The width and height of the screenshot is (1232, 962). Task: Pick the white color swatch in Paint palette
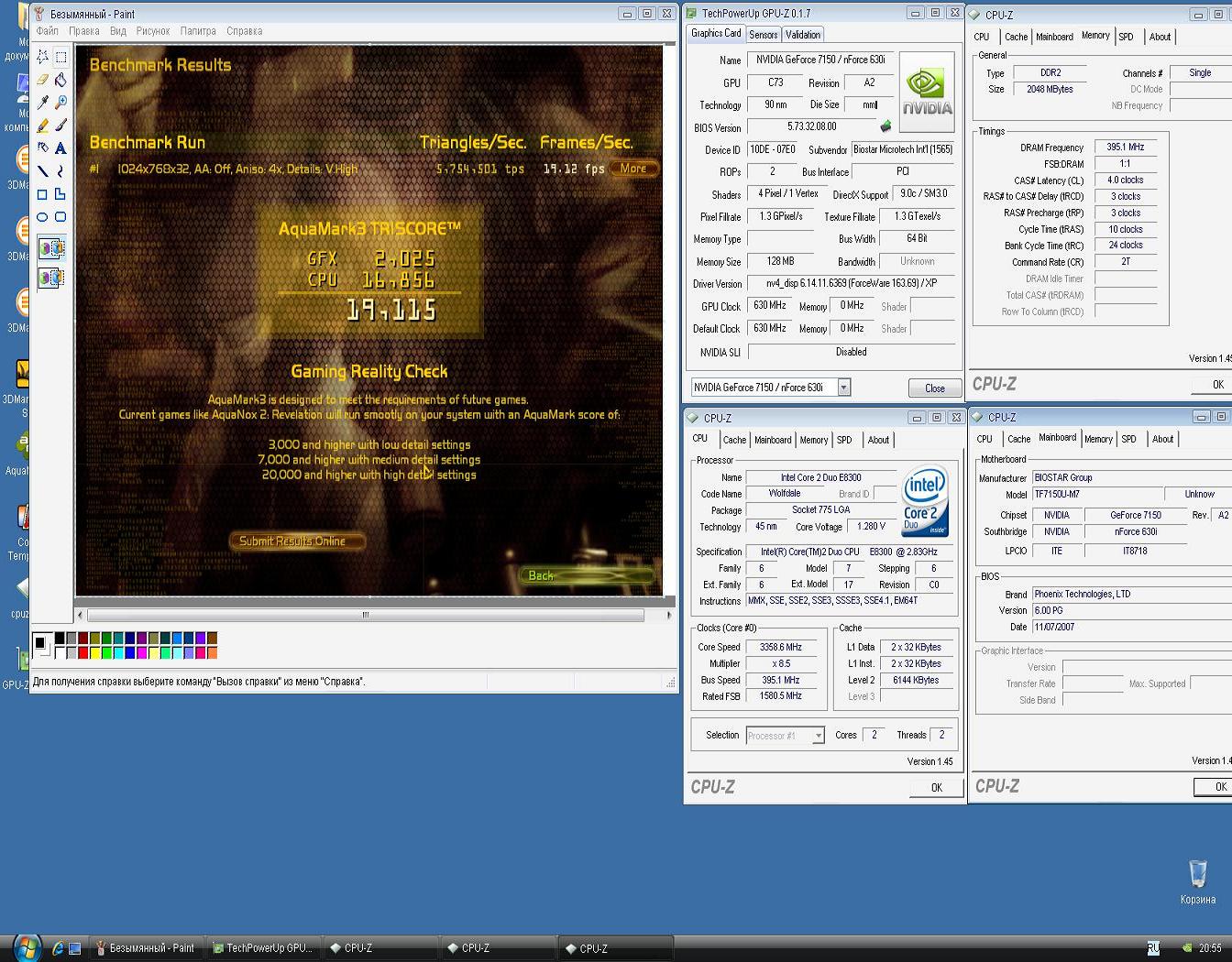coord(59,653)
